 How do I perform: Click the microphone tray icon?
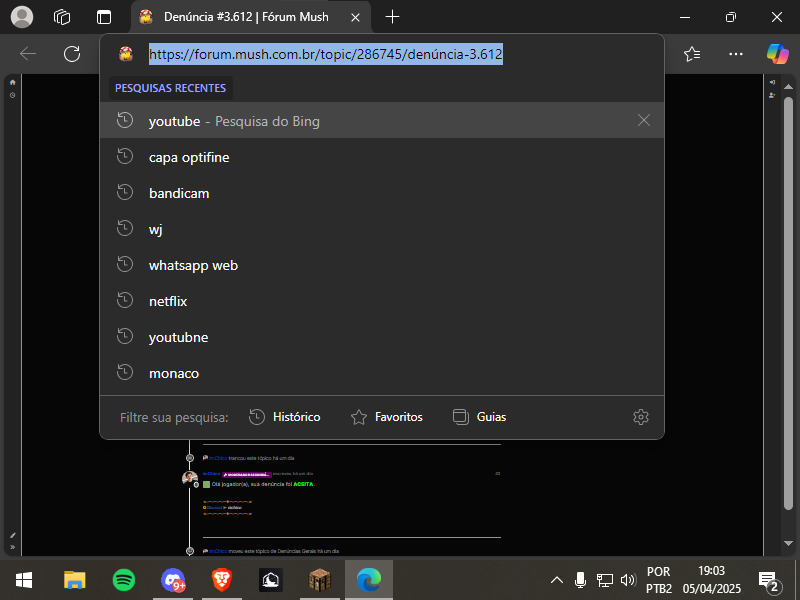click(x=580, y=580)
